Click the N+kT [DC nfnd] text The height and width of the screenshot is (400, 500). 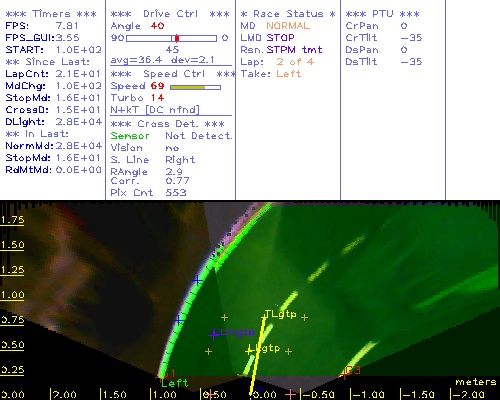tap(155, 110)
